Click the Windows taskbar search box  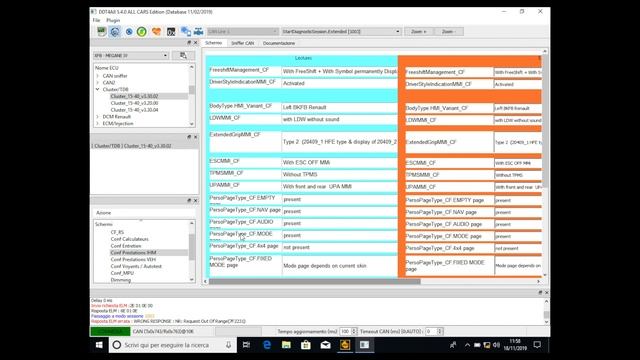[x=172, y=345]
